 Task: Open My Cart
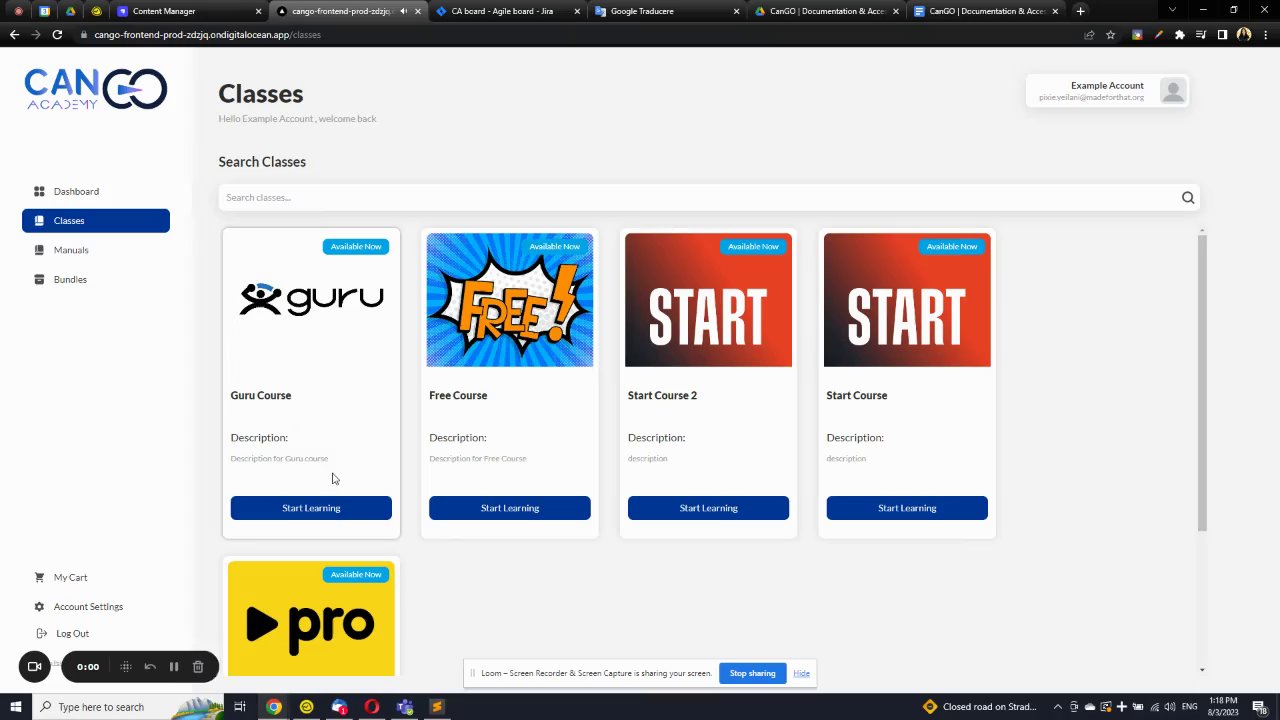[70, 577]
